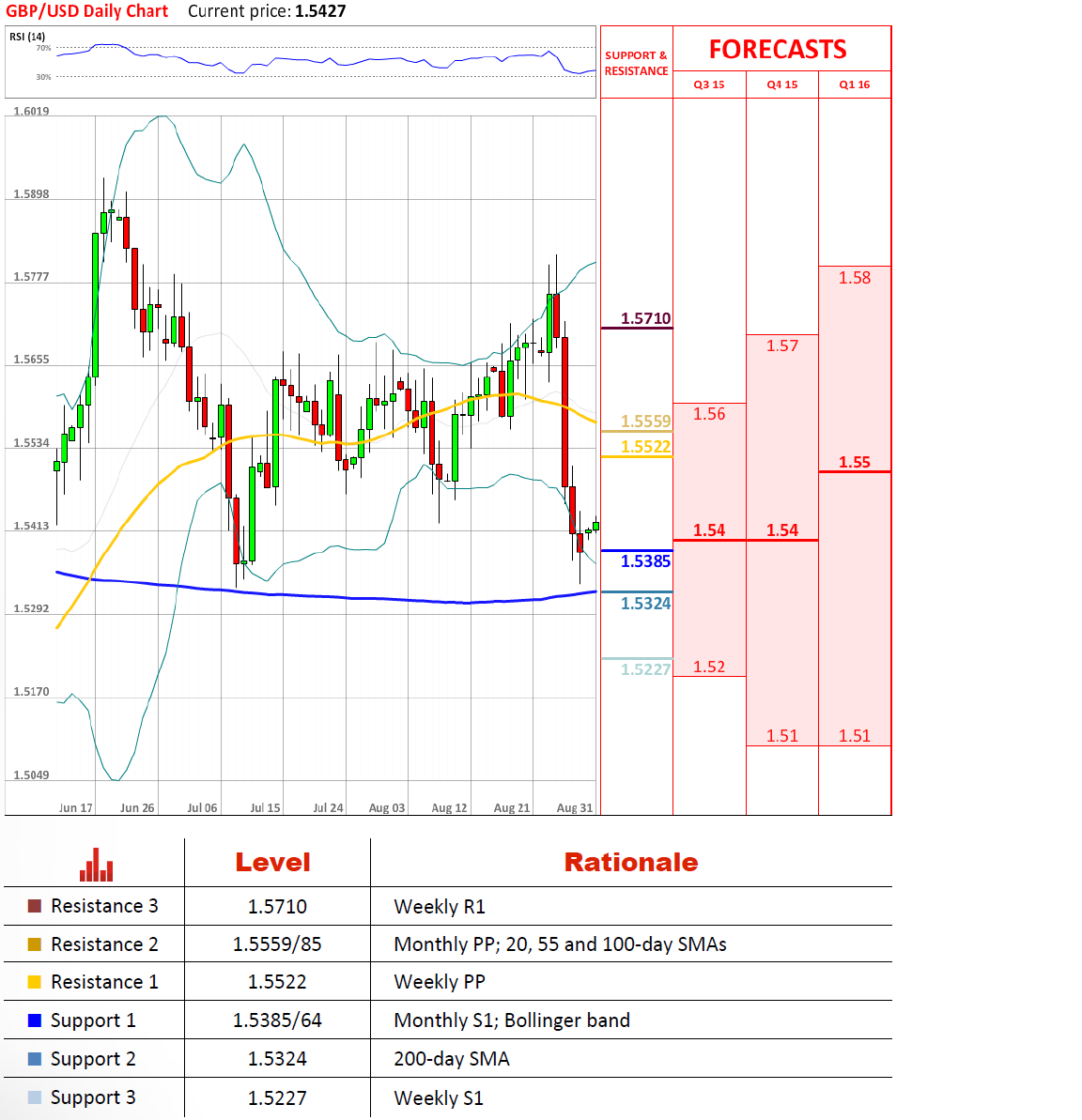Click the 1.5522 level label beside chart
The width and height of the screenshot is (1082, 1120).
coord(645,447)
